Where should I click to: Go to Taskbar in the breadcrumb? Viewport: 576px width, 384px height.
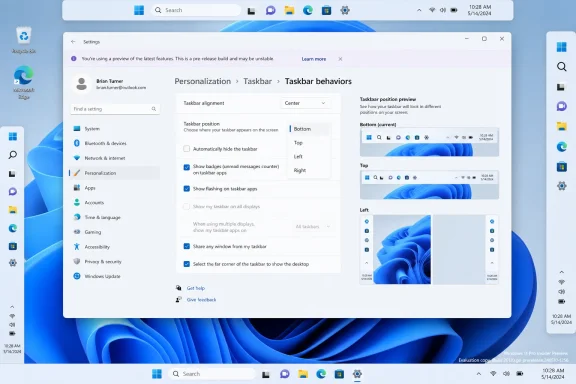pyautogui.click(x=258, y=81)
